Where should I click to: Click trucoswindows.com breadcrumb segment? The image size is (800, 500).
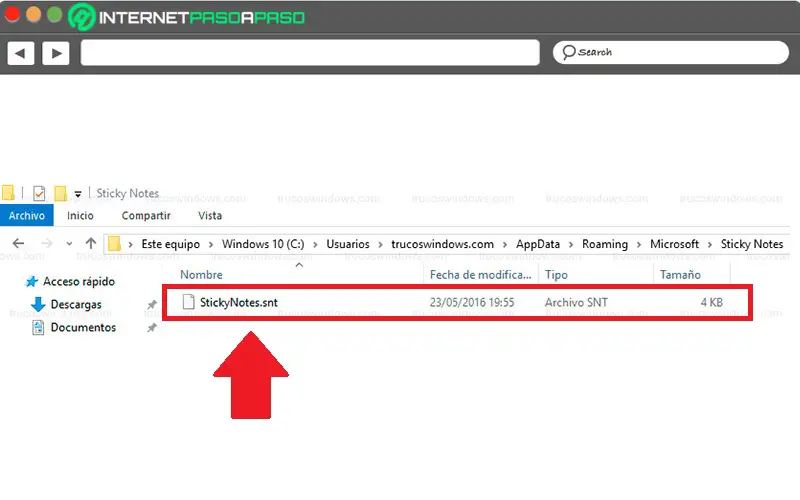(442, 244)
